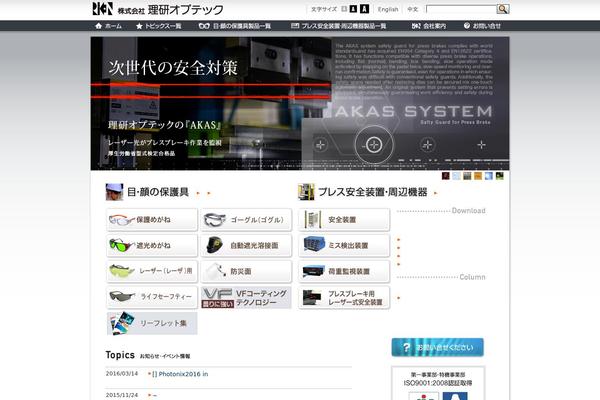Click the Riken Optech company logo
Image resolution: width=600 pixels, height=400 pixels.
[158, 9]
